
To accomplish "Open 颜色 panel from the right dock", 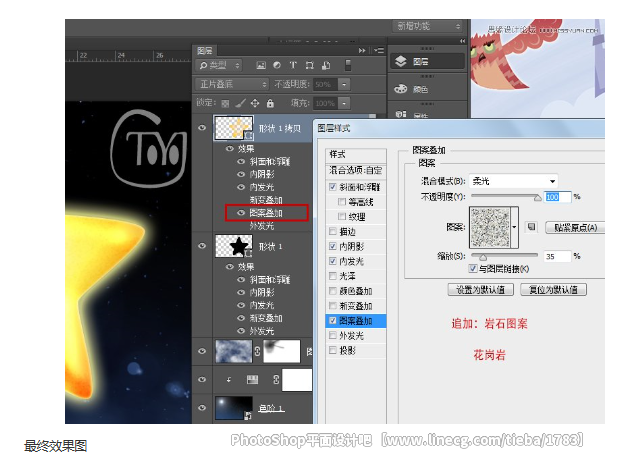I will click(x=427, y=89).
